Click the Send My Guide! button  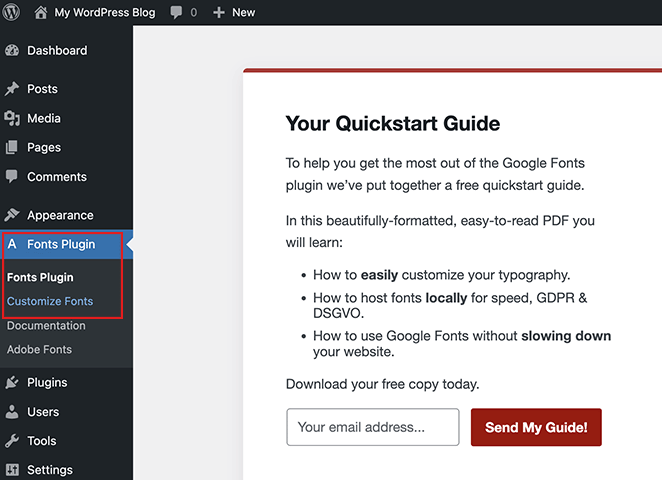tap(536, 427)
